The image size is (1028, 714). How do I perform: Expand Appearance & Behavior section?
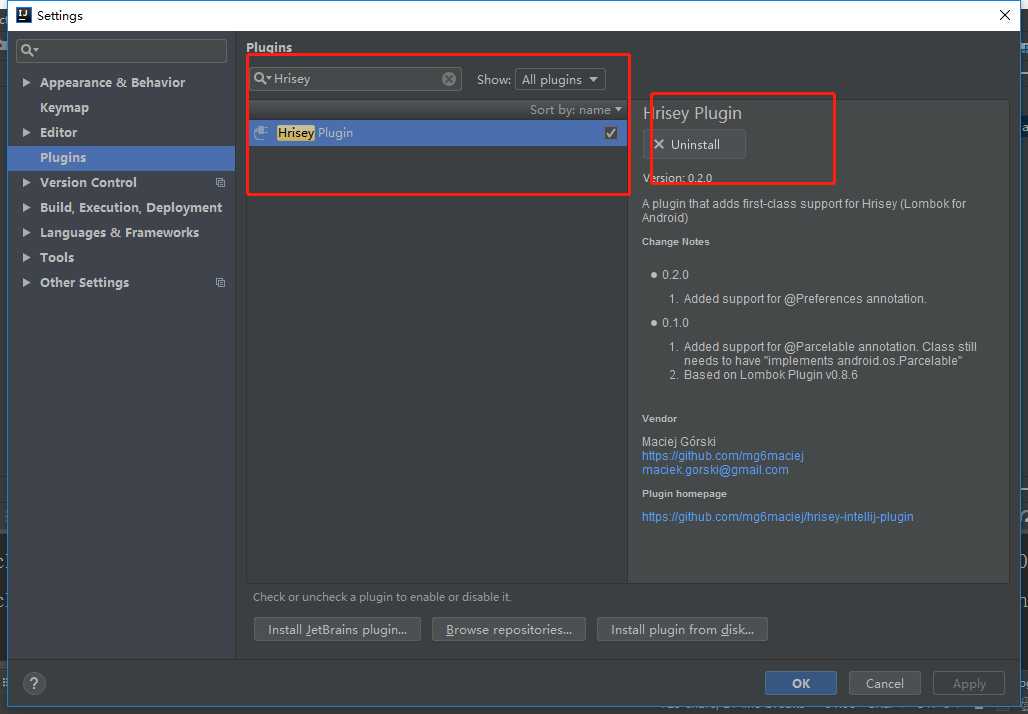pyautogui.click(x=27, y=83)
